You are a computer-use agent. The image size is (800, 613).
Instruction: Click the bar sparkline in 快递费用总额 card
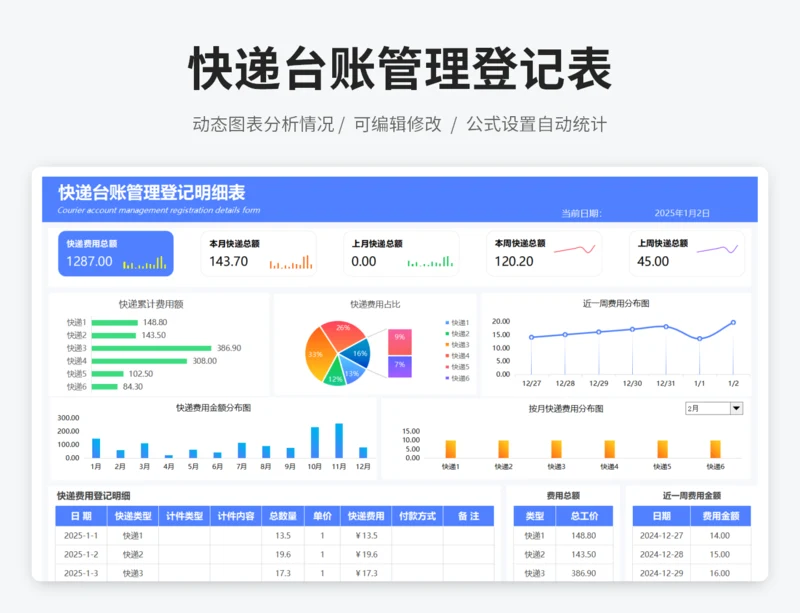pyautogui.click(x=145, y=264)
